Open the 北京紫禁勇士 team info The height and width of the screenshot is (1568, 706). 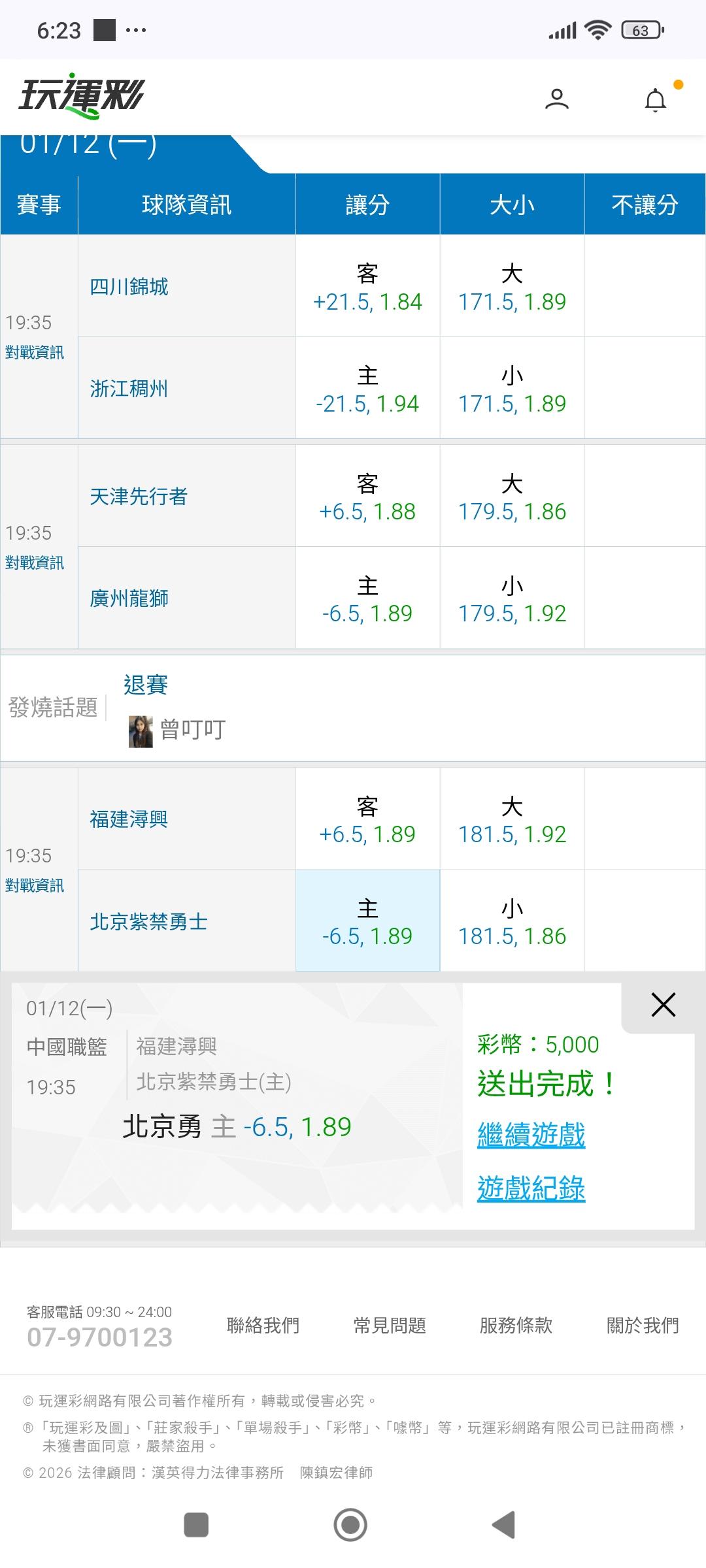coord(149,922)
